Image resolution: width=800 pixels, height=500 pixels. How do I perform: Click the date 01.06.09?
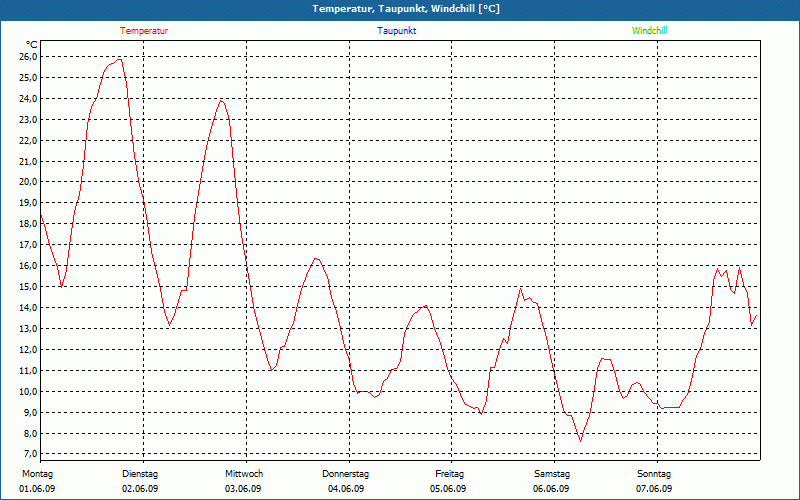click(37, 489)
